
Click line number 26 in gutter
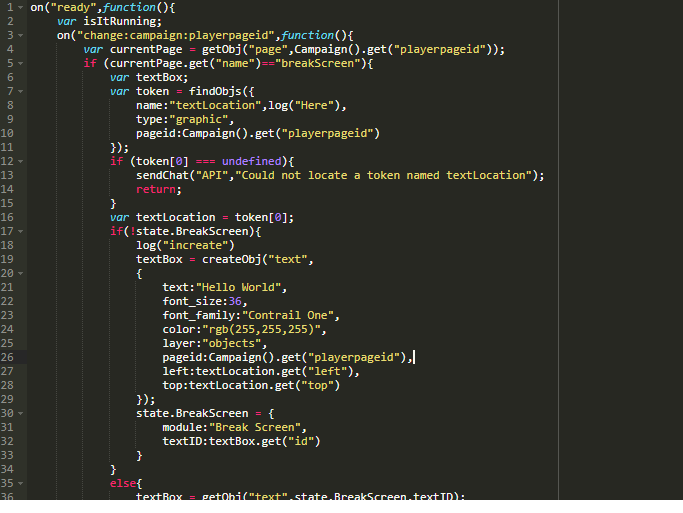click(x=7, y=357)
